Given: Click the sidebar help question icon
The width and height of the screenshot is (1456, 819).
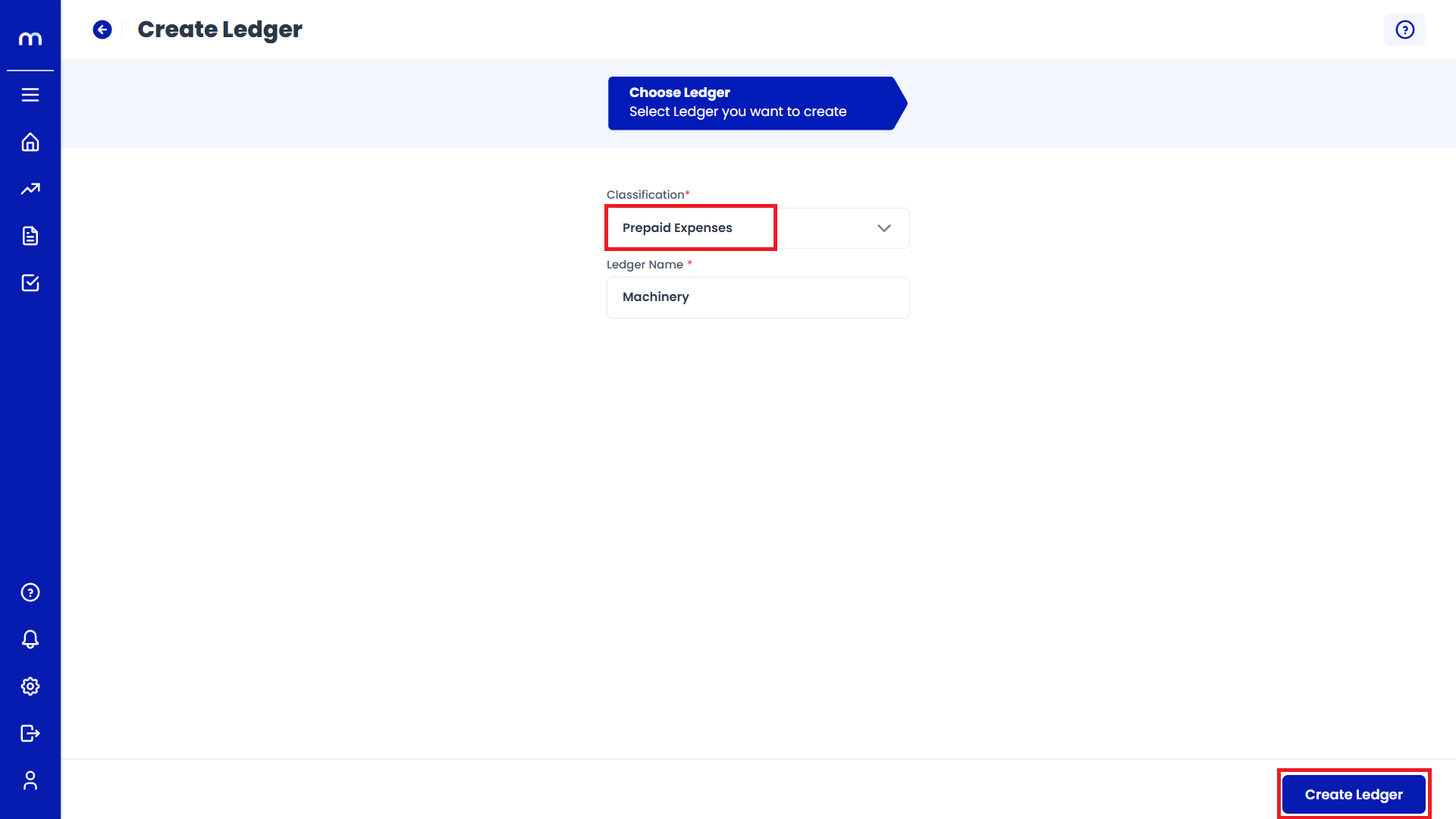Looking at the screenshot, I should click(30, 592).
